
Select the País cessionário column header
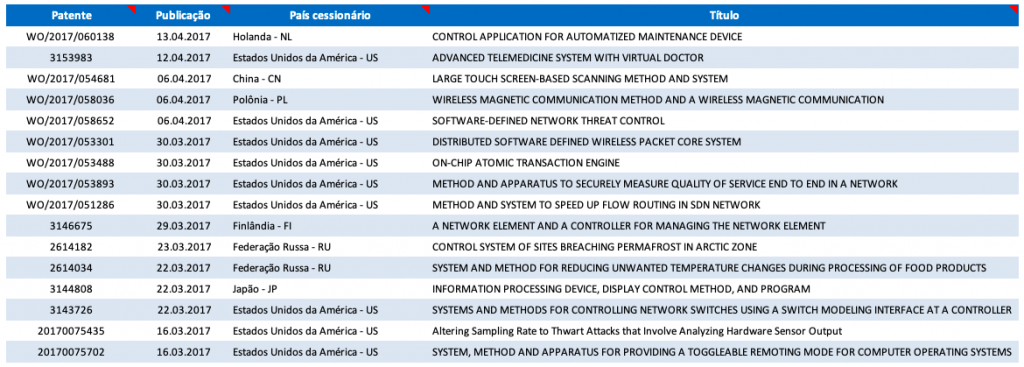330,15
